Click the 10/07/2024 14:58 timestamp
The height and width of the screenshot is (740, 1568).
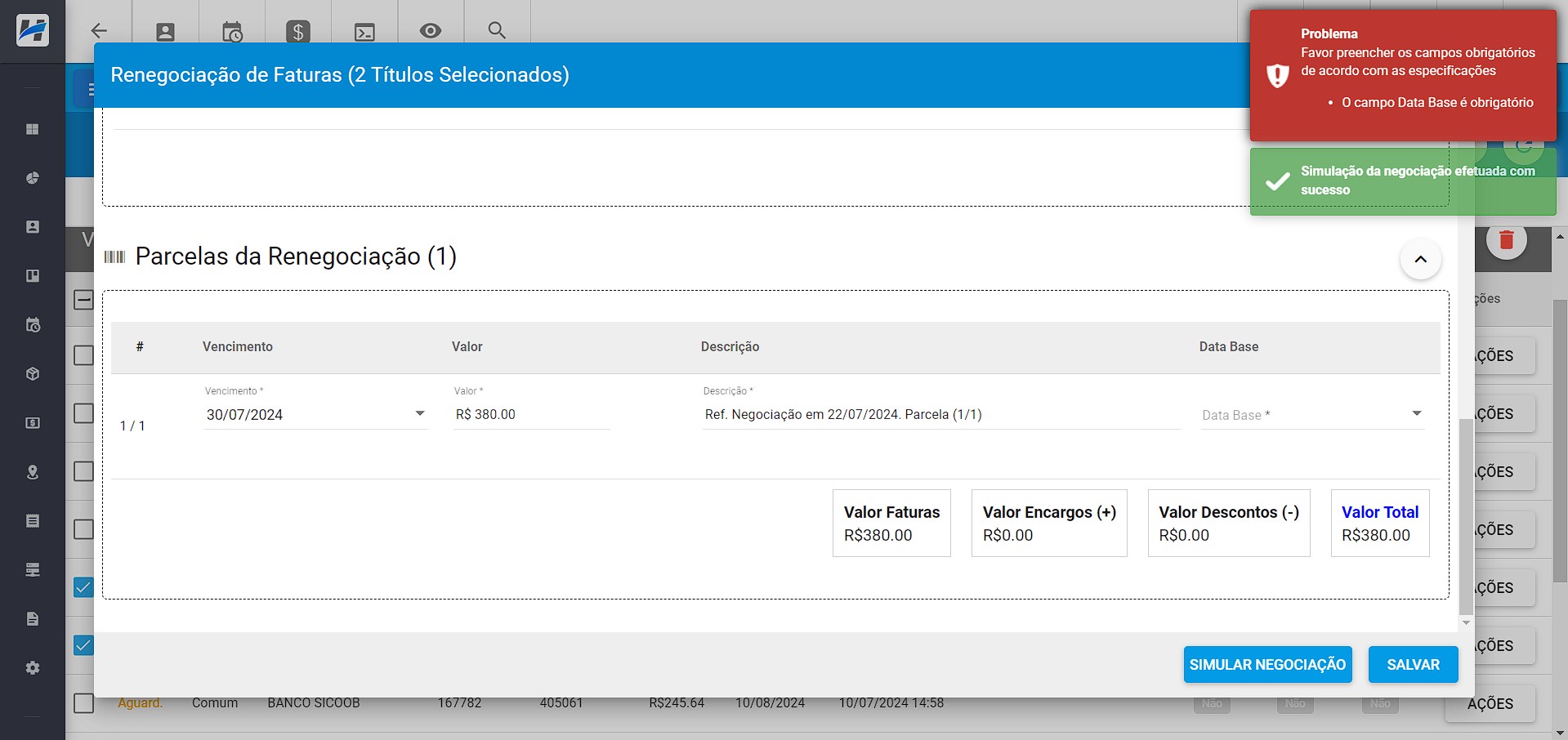point(891,703)
